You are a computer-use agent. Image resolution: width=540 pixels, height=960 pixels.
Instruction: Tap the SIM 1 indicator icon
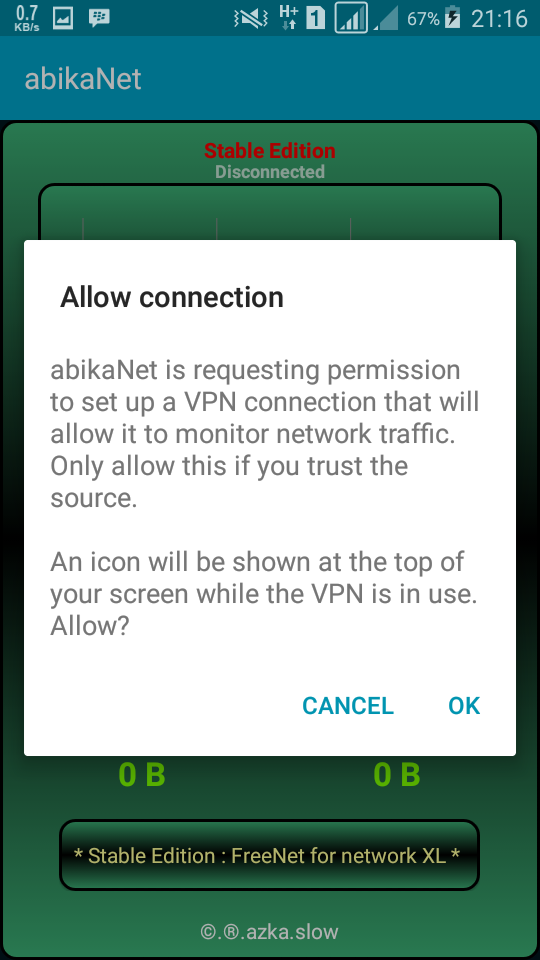tap(315, 18)
